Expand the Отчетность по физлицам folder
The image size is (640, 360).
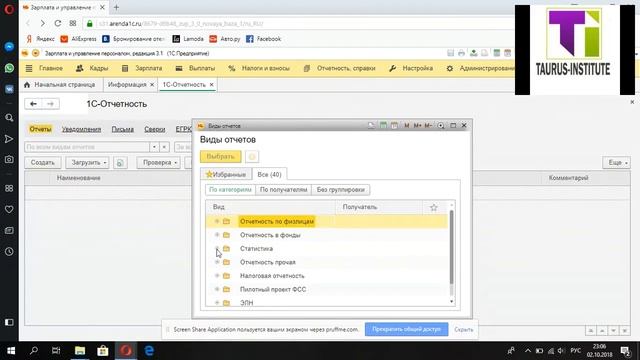[x=217, y=221]
